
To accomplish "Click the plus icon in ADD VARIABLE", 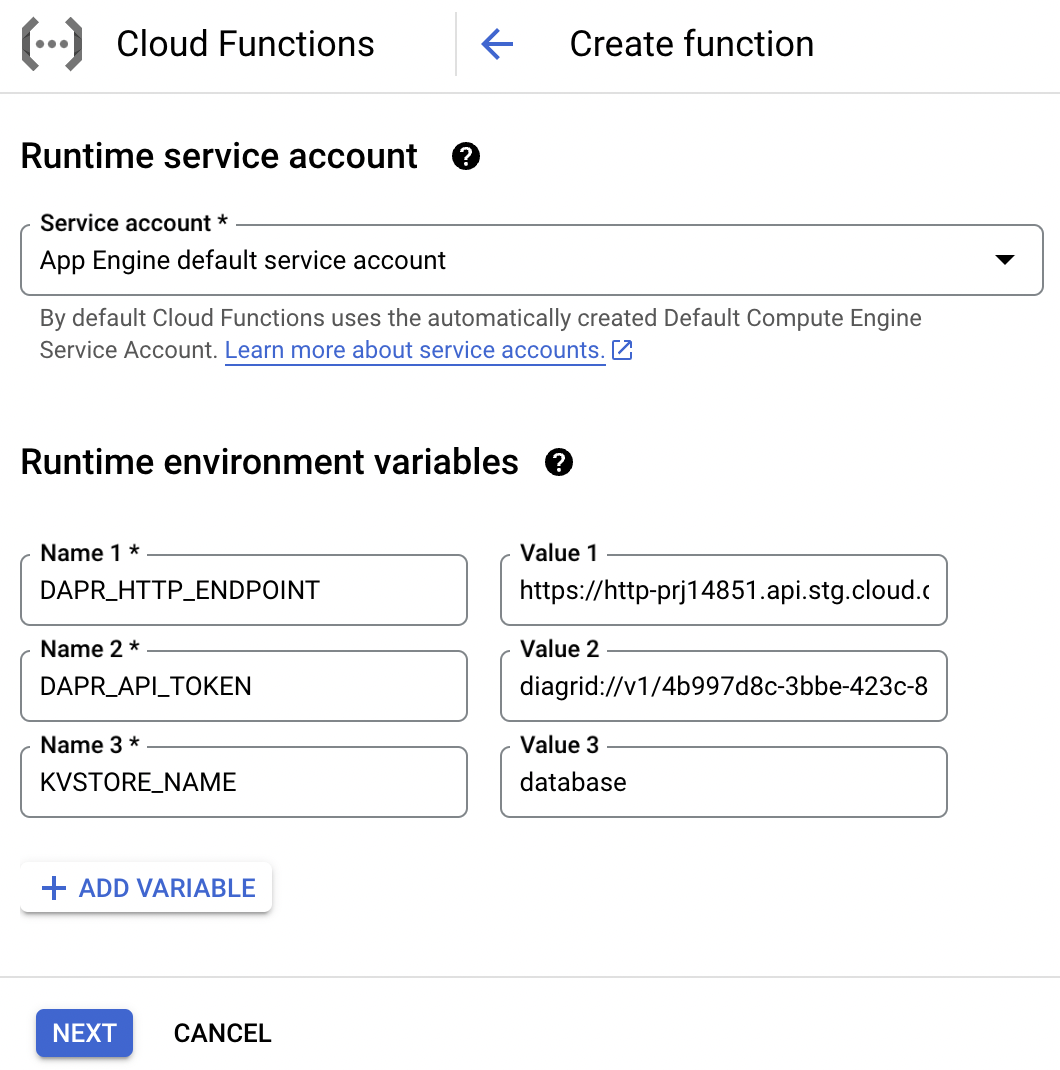I will click(54, 888).
